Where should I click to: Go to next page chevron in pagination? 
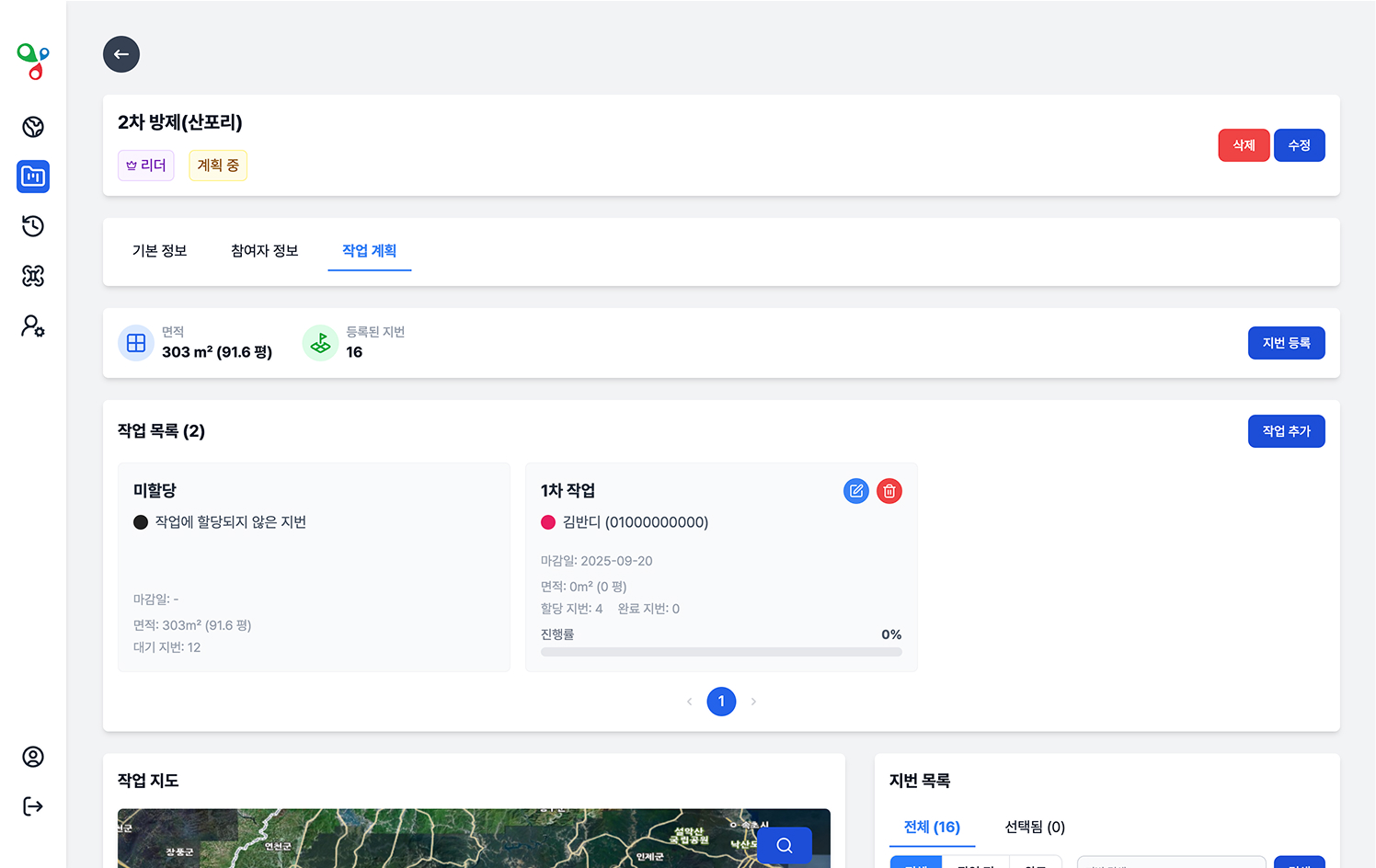point(753,702)
